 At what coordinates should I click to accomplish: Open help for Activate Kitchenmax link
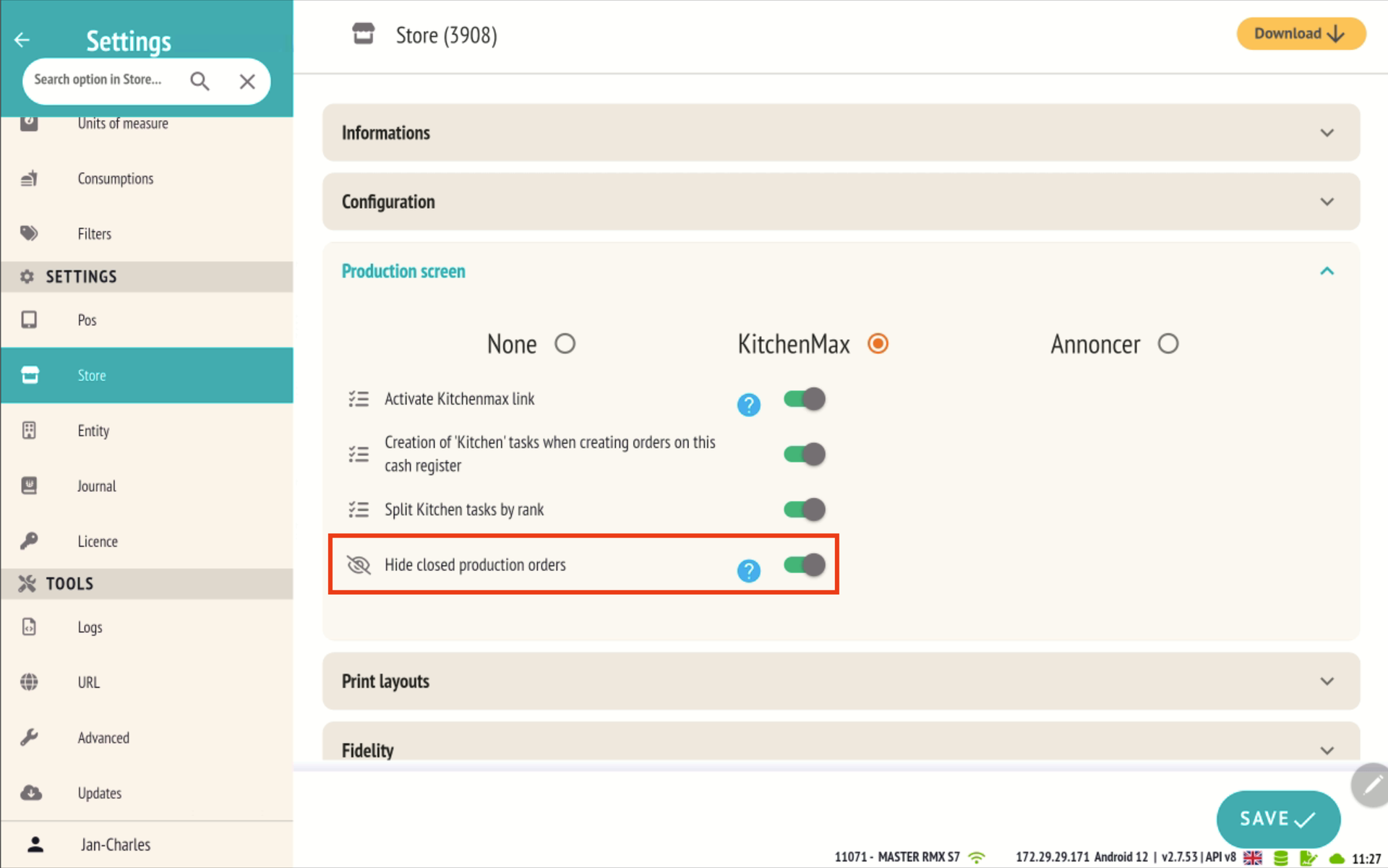748,405
